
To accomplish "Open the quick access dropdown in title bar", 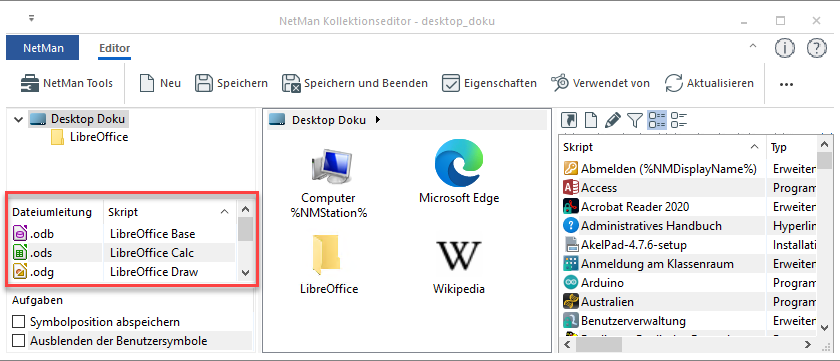I will 32,18.
